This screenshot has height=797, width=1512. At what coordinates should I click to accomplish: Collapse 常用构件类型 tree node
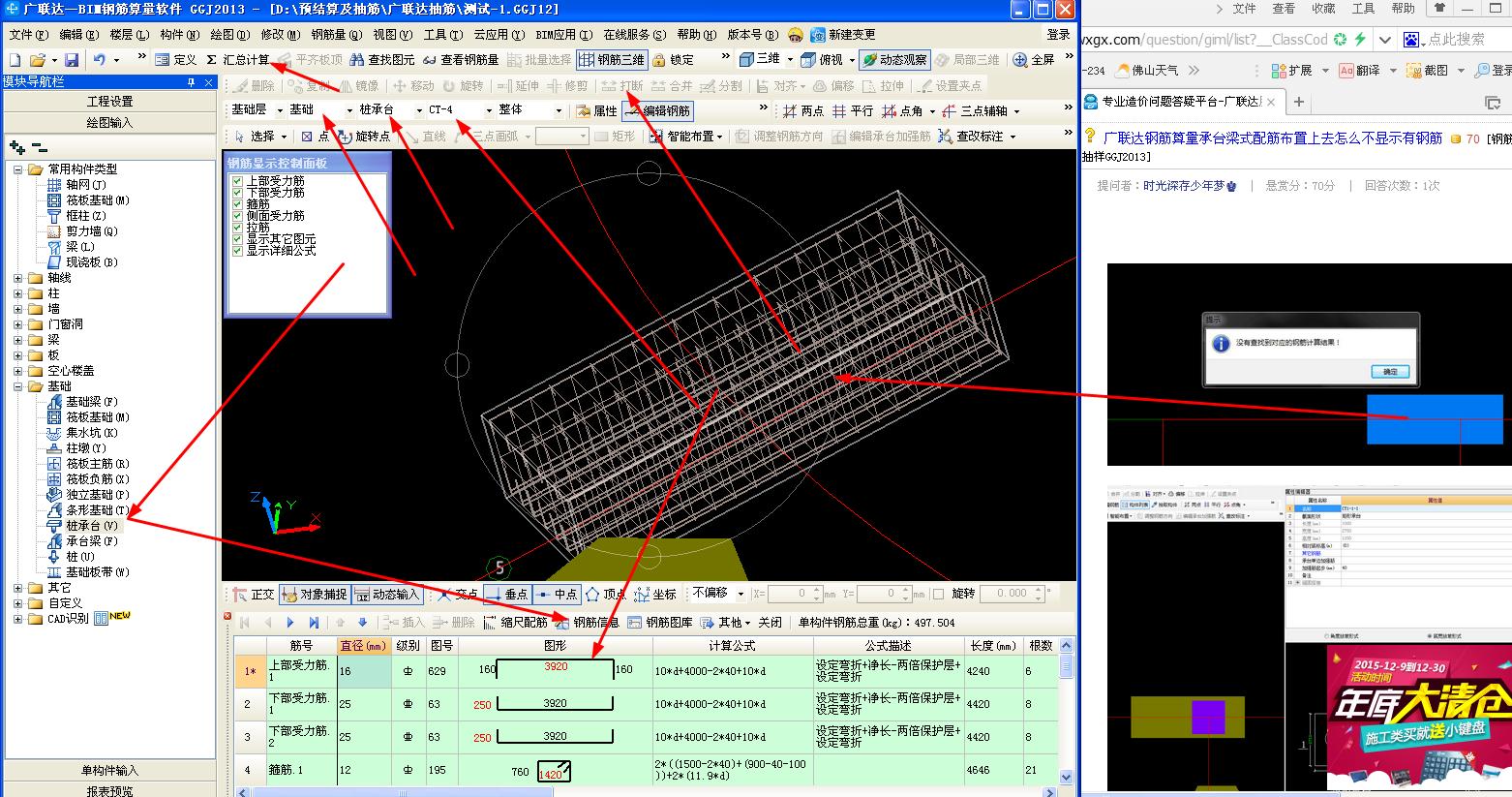coord(18,169)
